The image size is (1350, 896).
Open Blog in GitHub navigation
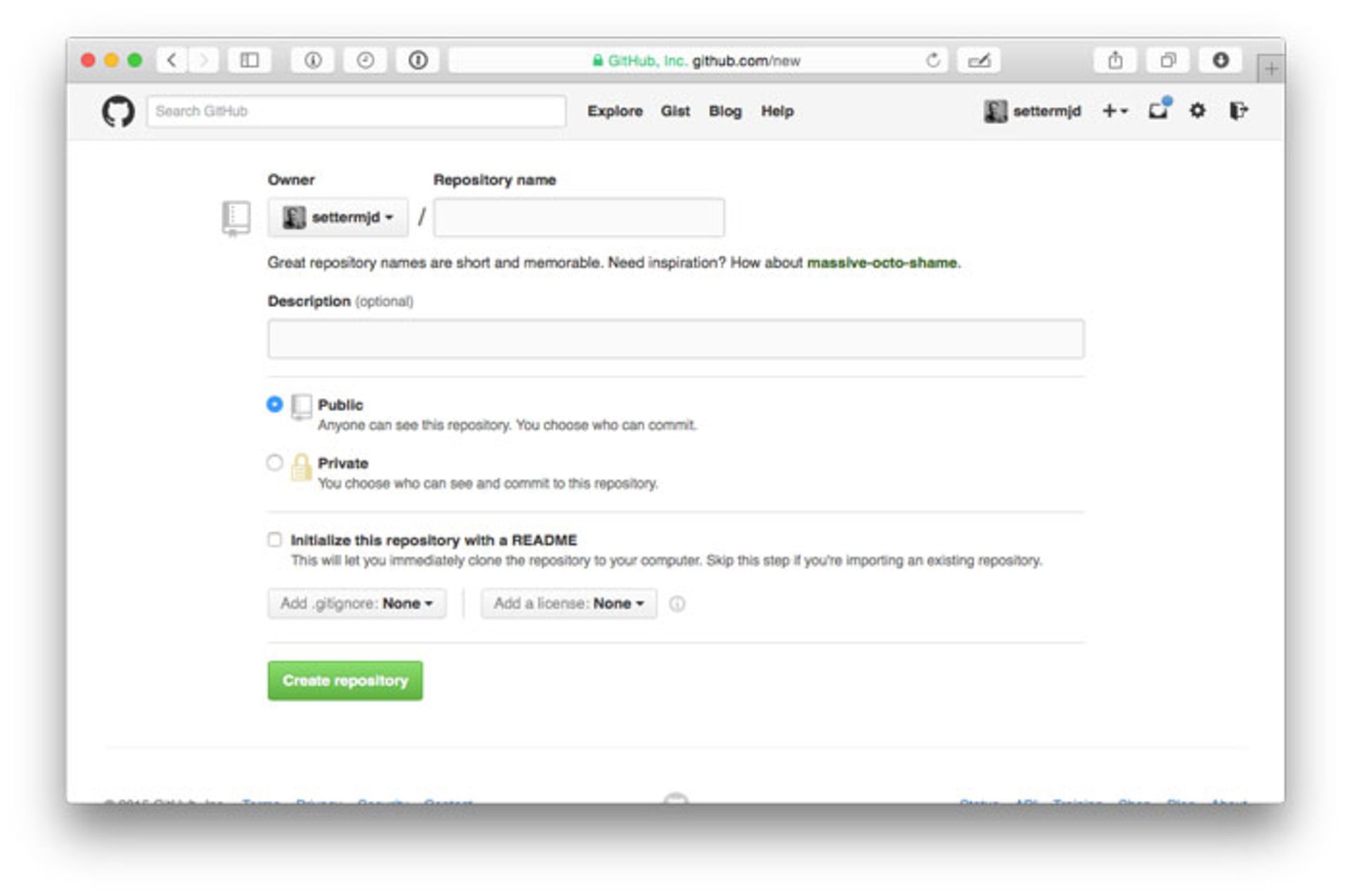[725, 111]
